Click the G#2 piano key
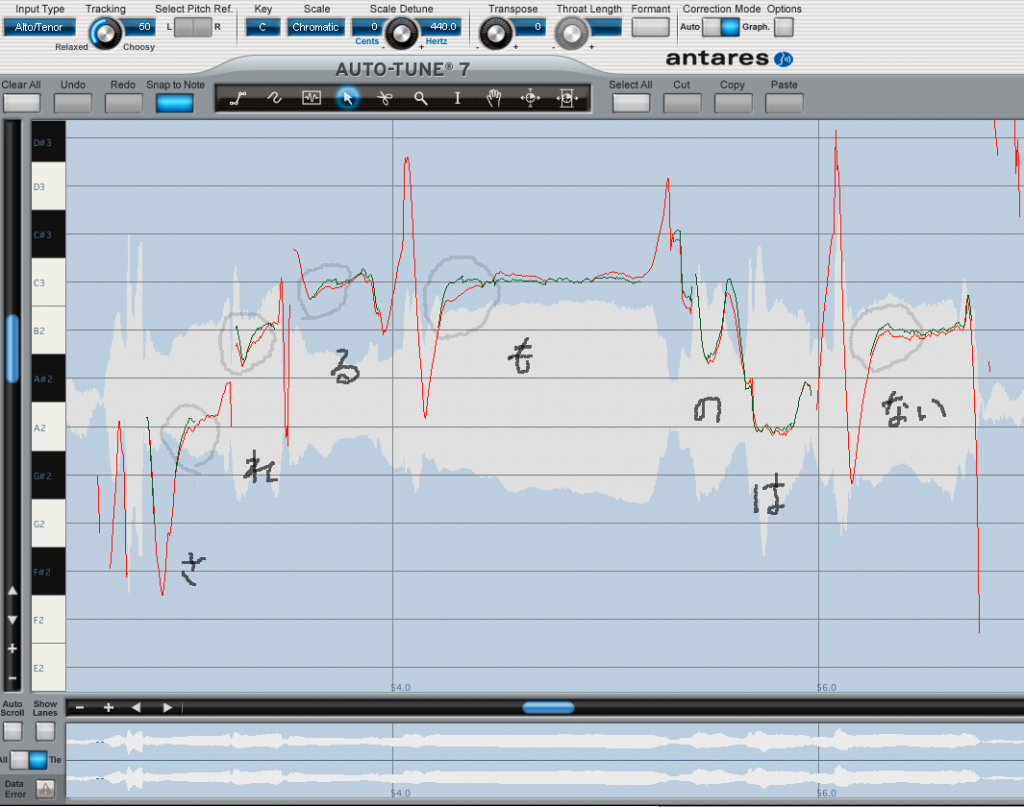The image size is (1024, 807). click(x=49, y=475)
